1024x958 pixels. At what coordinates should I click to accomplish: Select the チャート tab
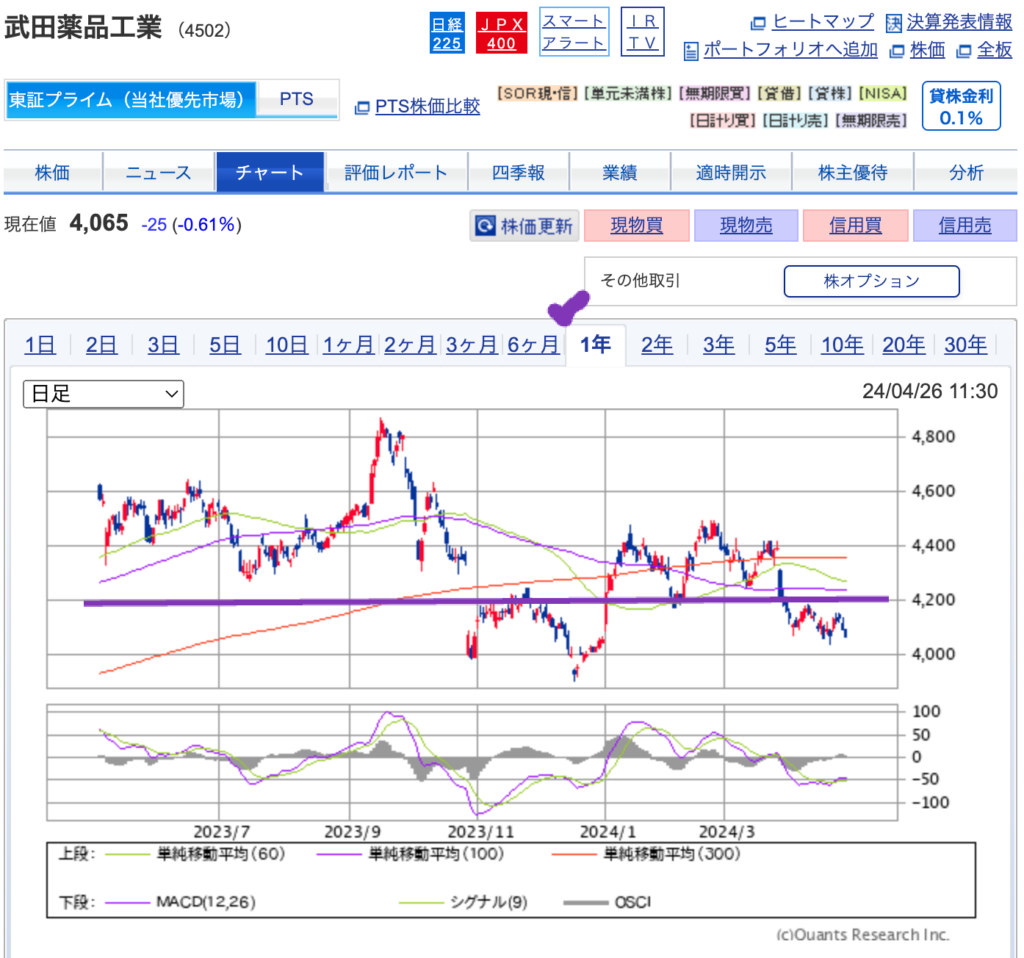point(270,172)
